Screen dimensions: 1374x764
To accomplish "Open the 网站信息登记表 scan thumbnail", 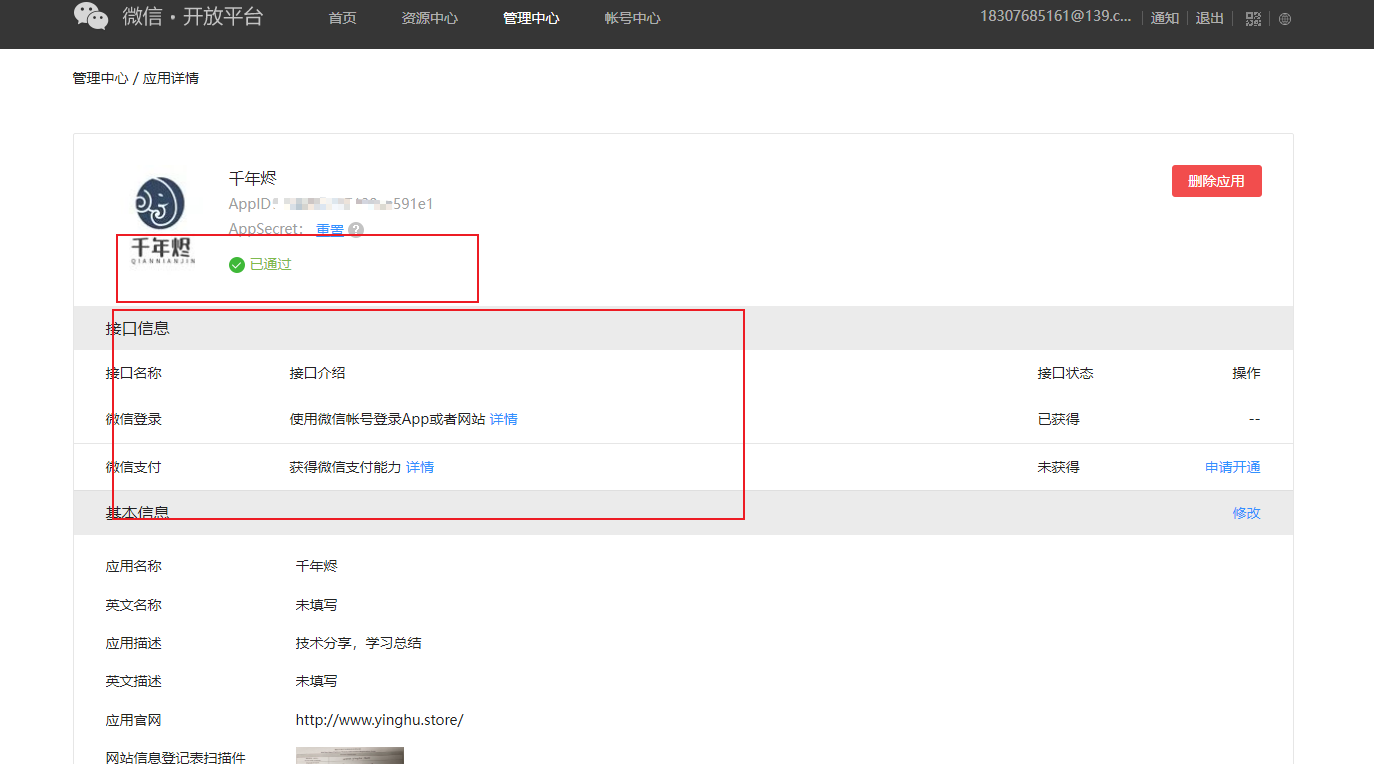I will pyautogui.click(x=350, y=755).
